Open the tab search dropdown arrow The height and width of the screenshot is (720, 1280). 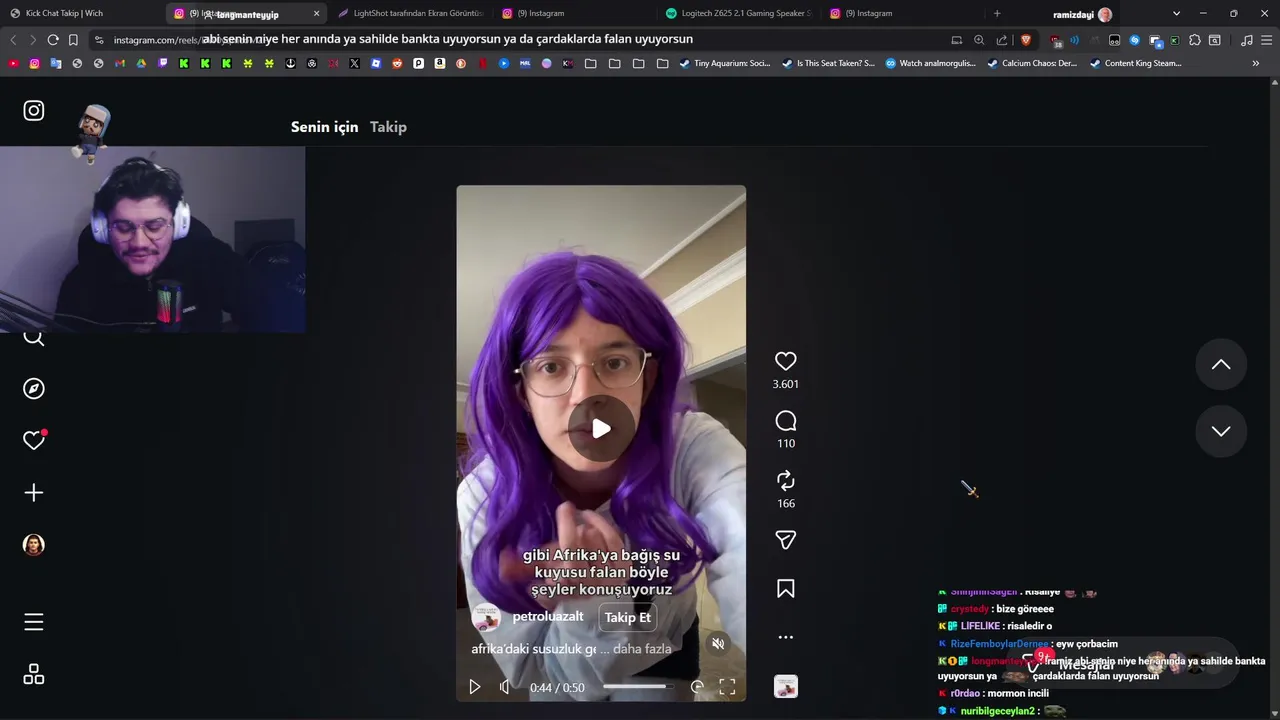(x=1176, y=14)
